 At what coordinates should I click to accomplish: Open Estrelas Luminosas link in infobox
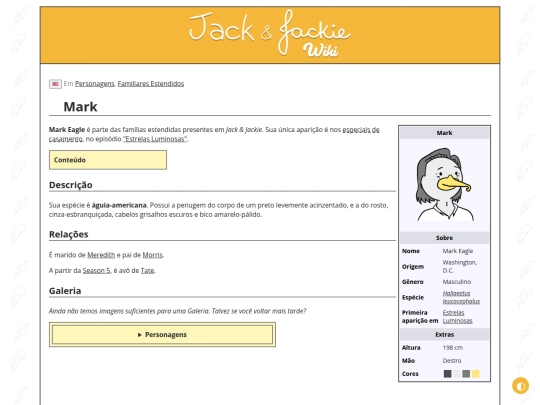(457, 316)
